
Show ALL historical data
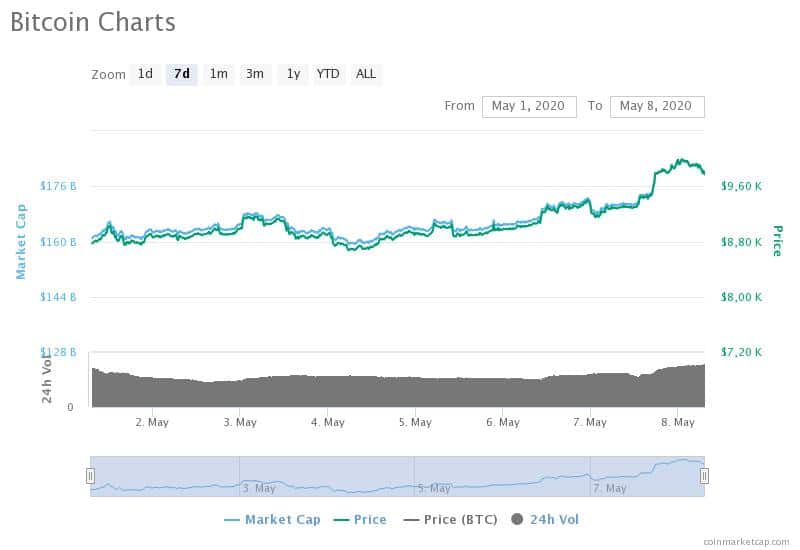(x=366, y=74)
